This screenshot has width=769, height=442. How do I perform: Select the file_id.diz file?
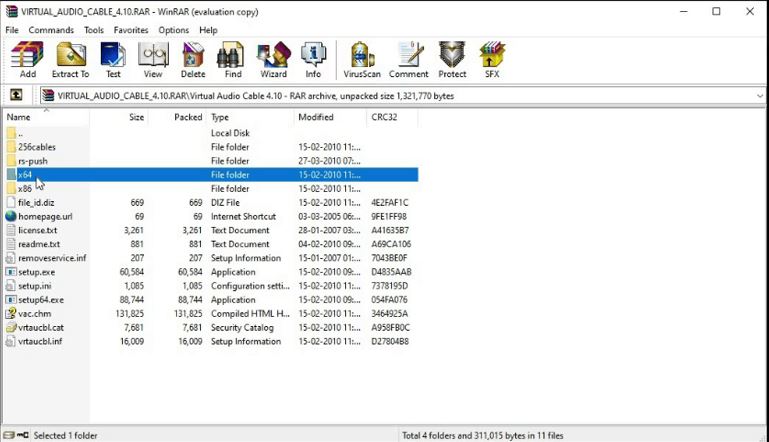point(36,202)
